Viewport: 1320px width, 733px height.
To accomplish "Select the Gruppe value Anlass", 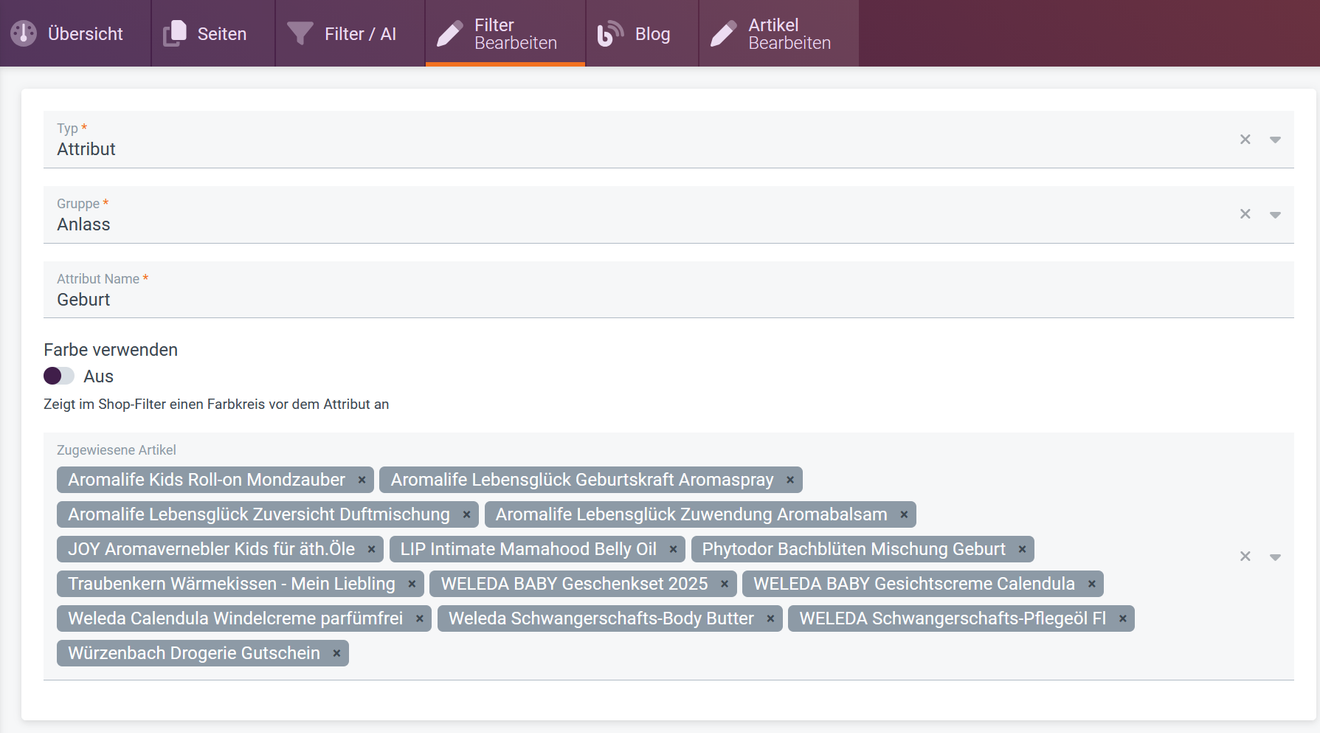I will coord(84,224).
